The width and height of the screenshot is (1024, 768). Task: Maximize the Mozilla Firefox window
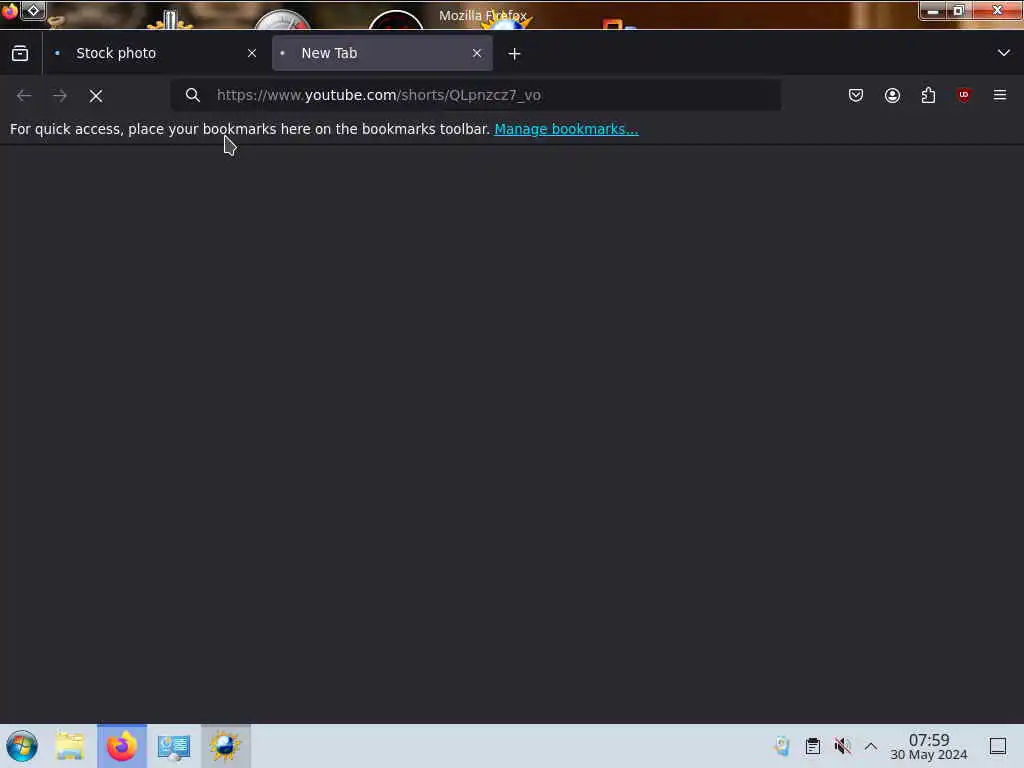pos(958,11)
